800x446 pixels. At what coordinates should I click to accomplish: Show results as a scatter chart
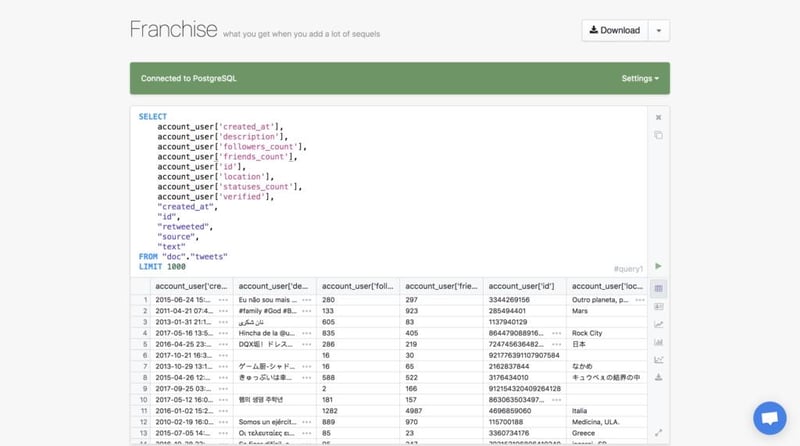pyautogui.click(x=658, y=360)
